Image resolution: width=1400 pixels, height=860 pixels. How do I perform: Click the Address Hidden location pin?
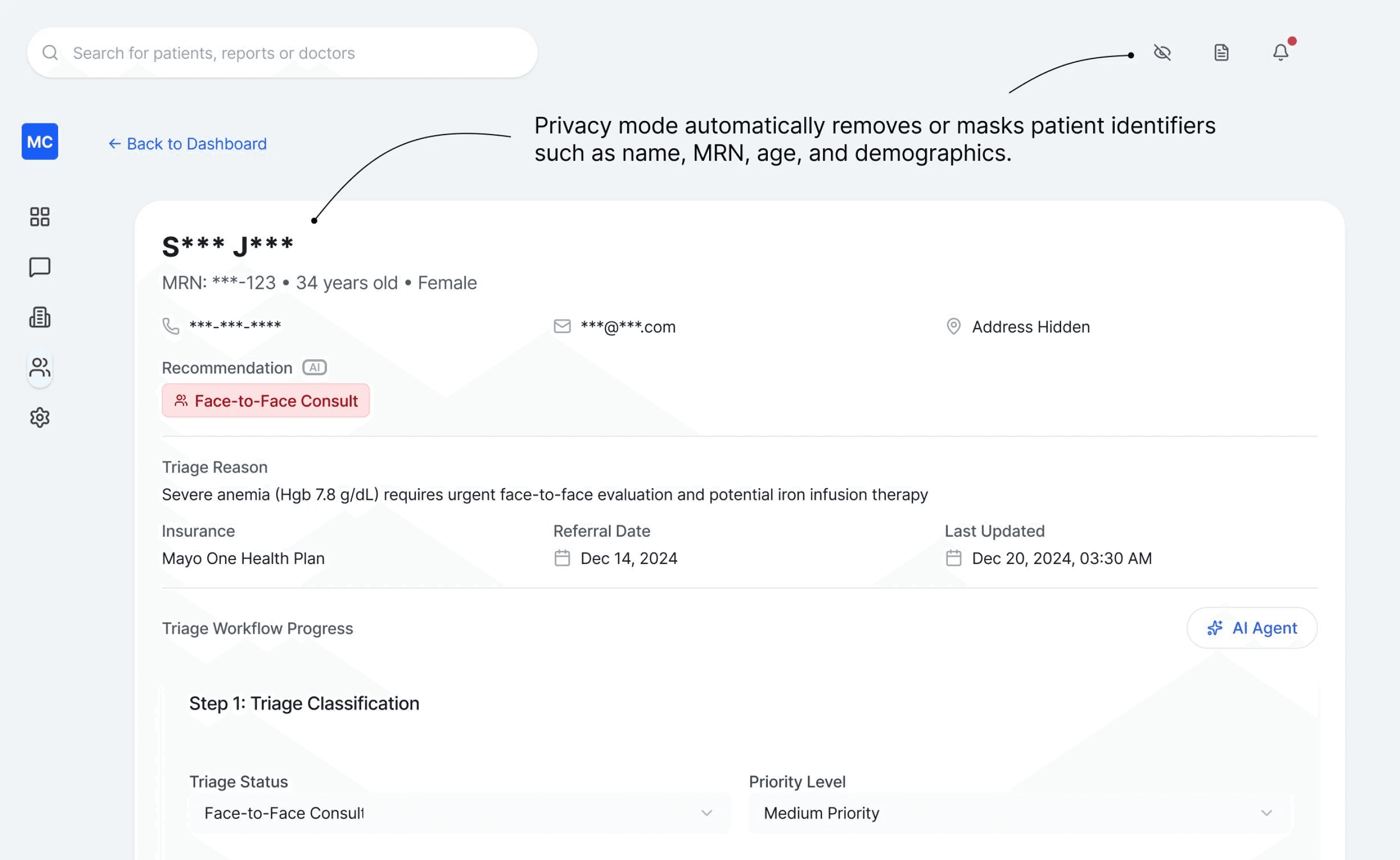click(953, 326)
